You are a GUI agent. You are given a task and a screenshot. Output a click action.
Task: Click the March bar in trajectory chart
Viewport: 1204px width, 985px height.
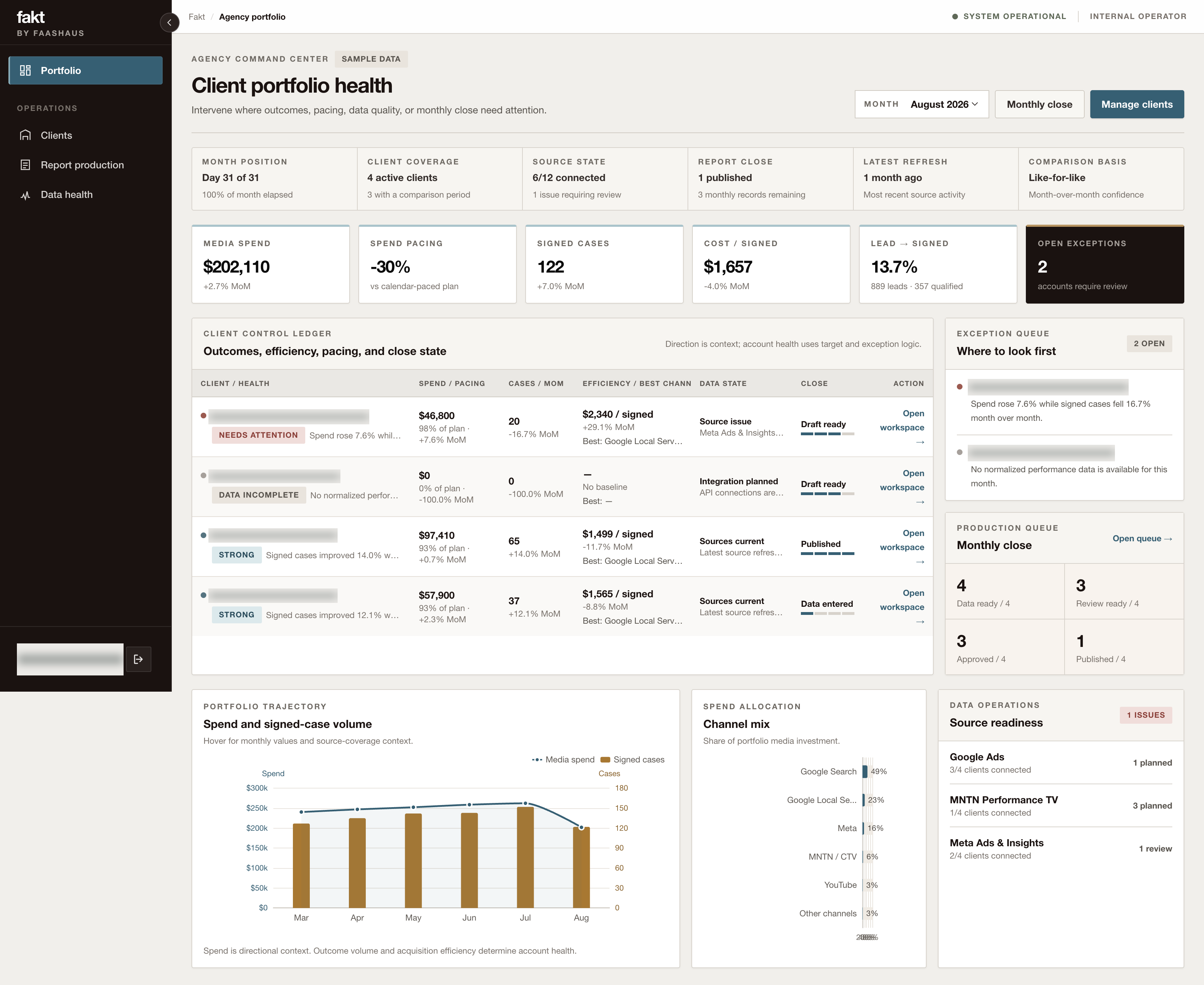(x=301, y=866)
